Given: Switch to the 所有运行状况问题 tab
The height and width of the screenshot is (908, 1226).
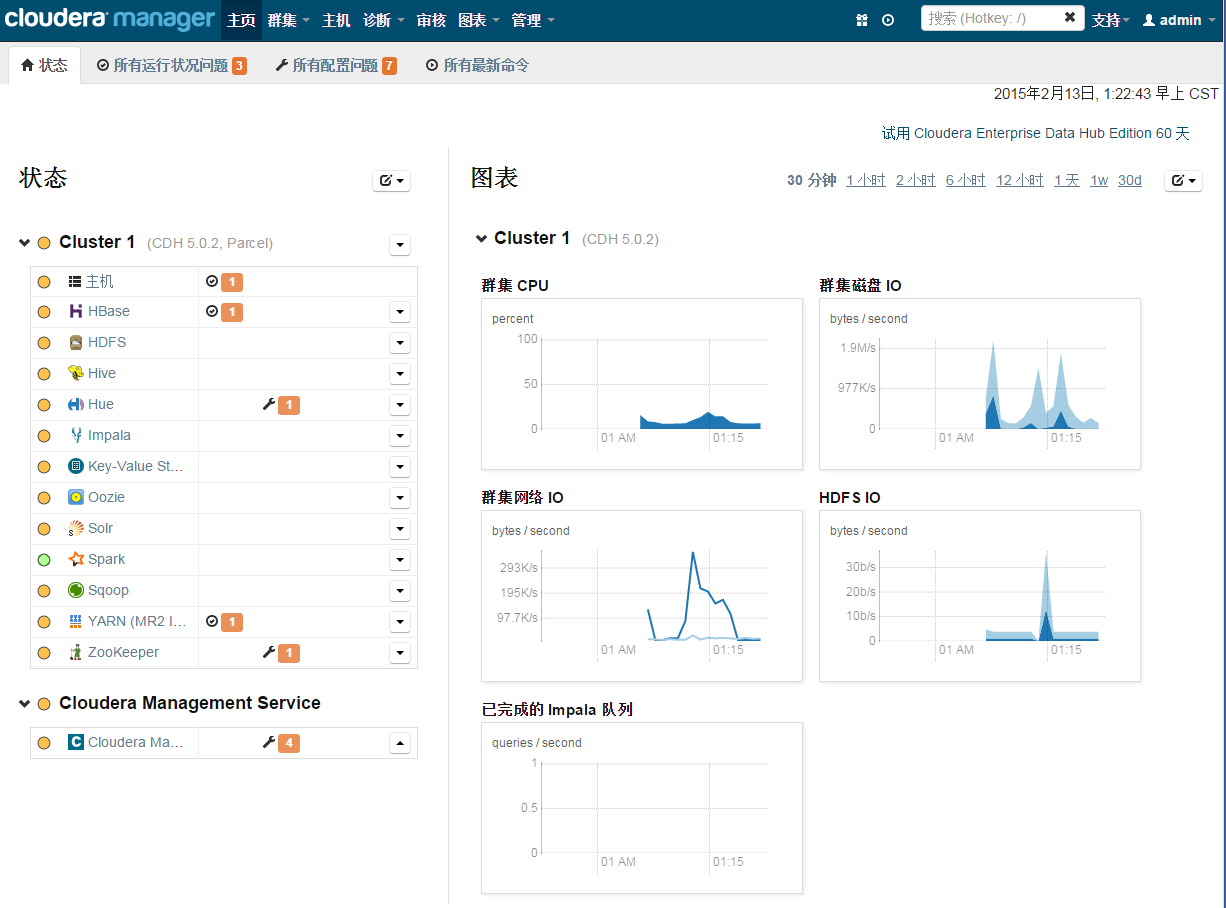Looking at the screenshot, I should (171, 66).
